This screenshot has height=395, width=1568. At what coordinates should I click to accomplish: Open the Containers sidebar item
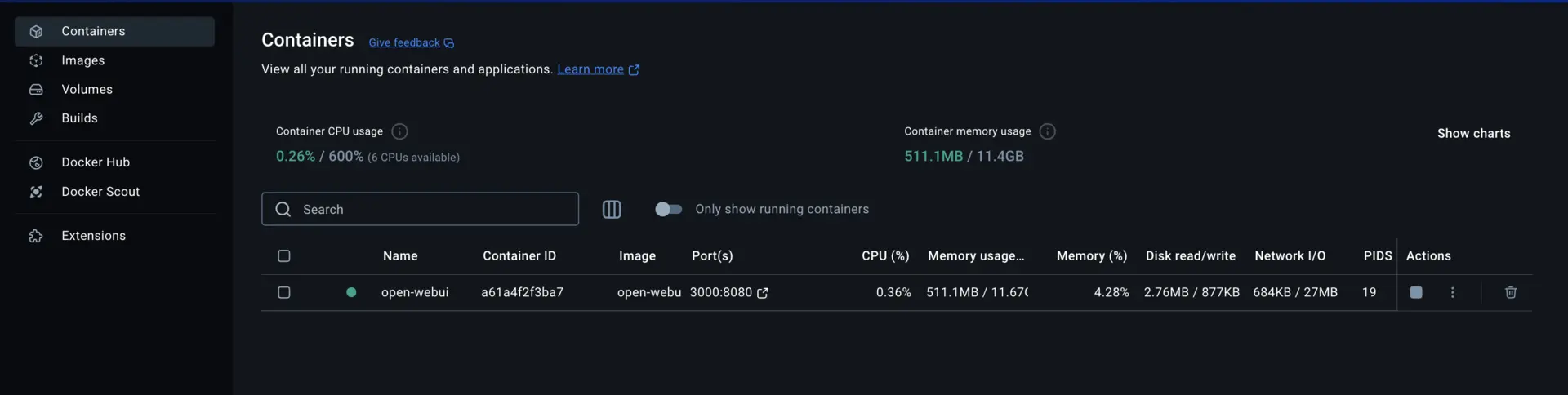[x=114, y=31]
